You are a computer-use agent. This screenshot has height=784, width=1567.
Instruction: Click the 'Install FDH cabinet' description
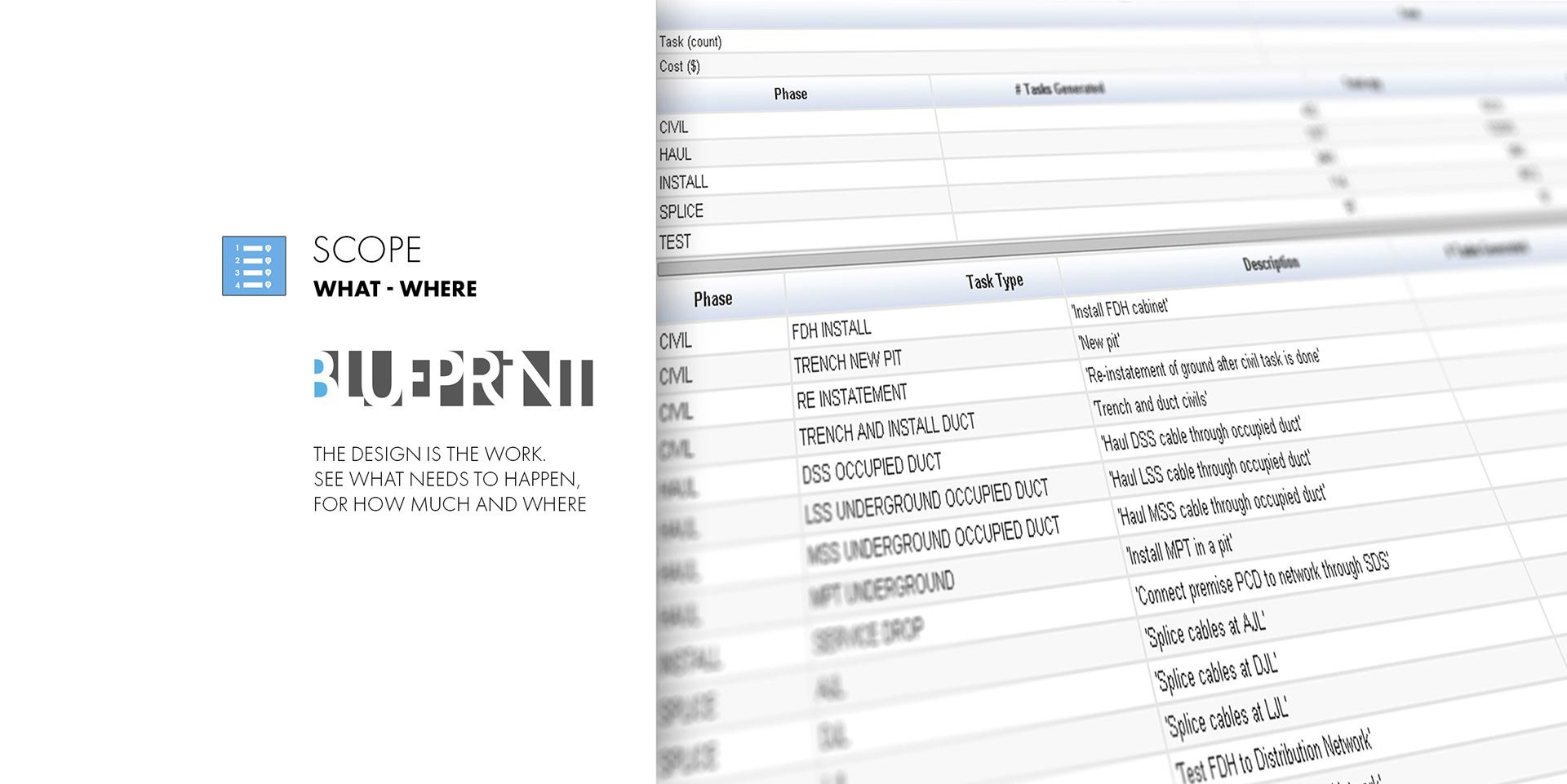point(1119,308)
